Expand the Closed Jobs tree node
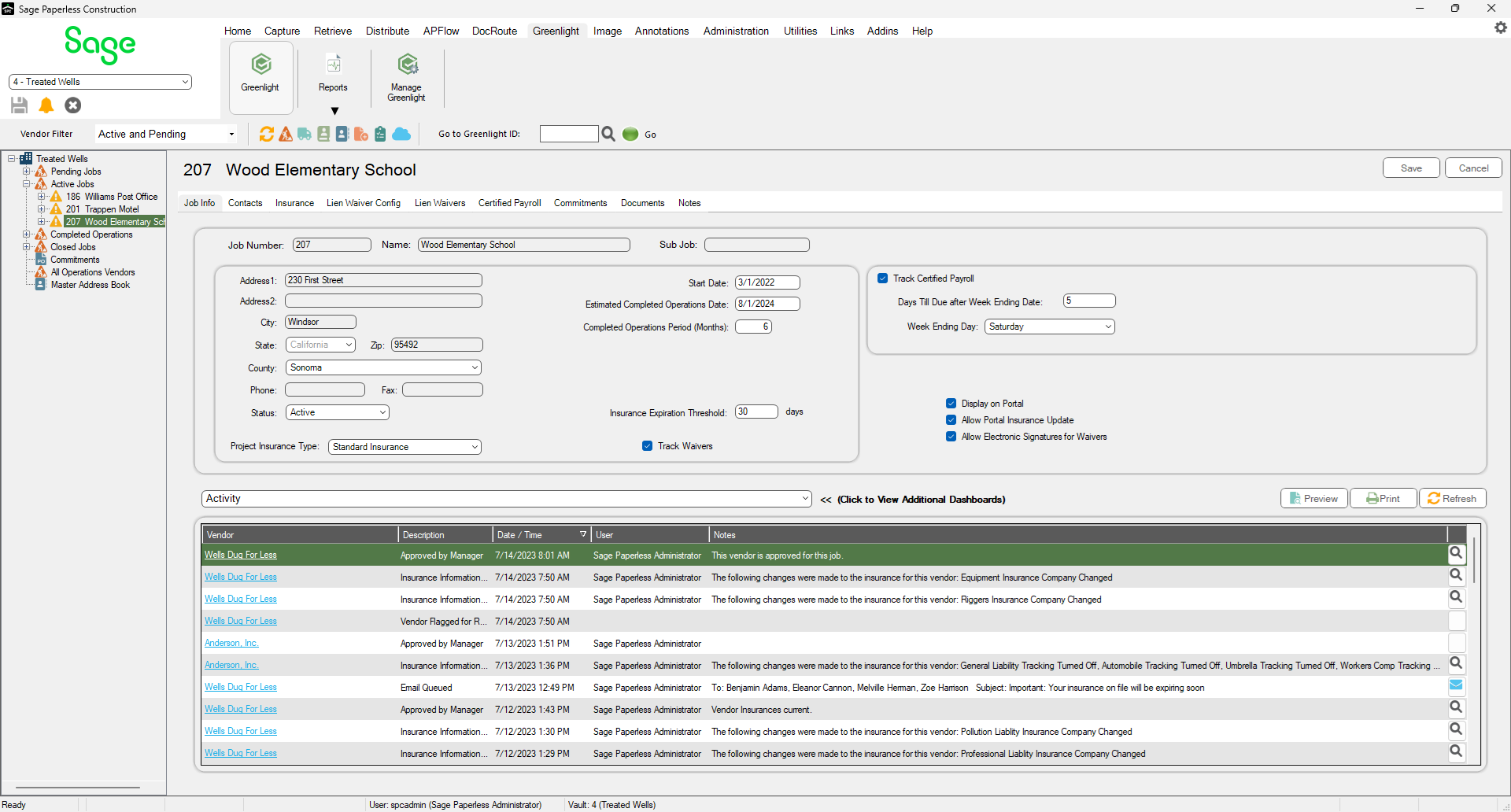This screenshot has height=812, width=1511. tap(26, 247)
